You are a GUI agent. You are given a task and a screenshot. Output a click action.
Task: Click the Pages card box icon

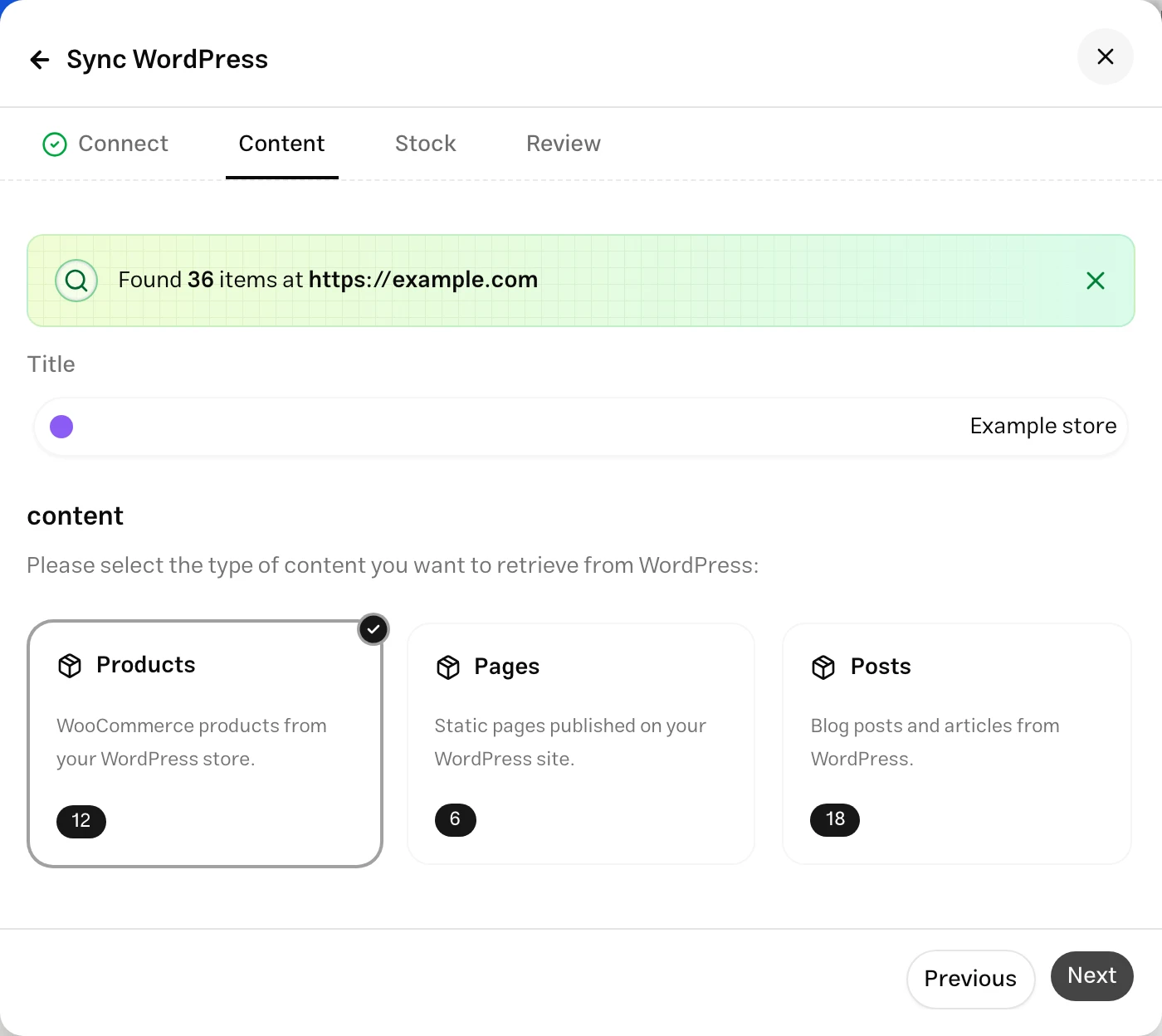448,667
